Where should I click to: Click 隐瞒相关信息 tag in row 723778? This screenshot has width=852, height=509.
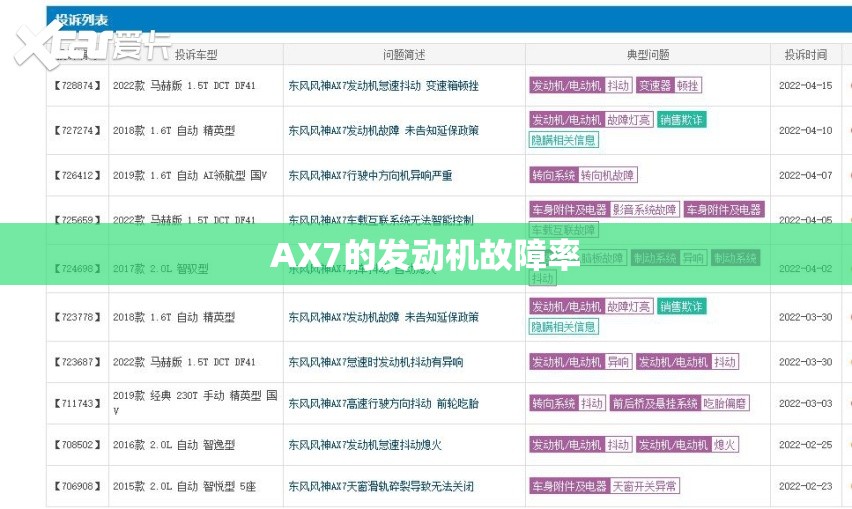(563, 327)
